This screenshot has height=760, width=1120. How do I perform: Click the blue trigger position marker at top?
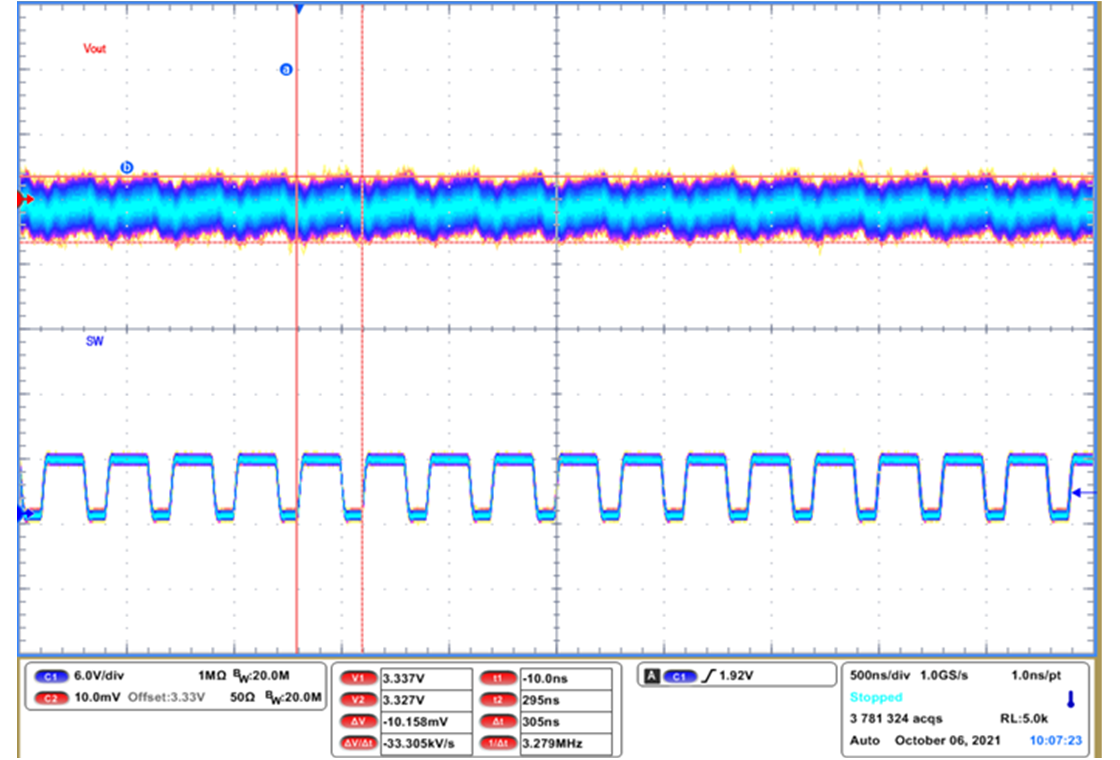tap(297, 6)
